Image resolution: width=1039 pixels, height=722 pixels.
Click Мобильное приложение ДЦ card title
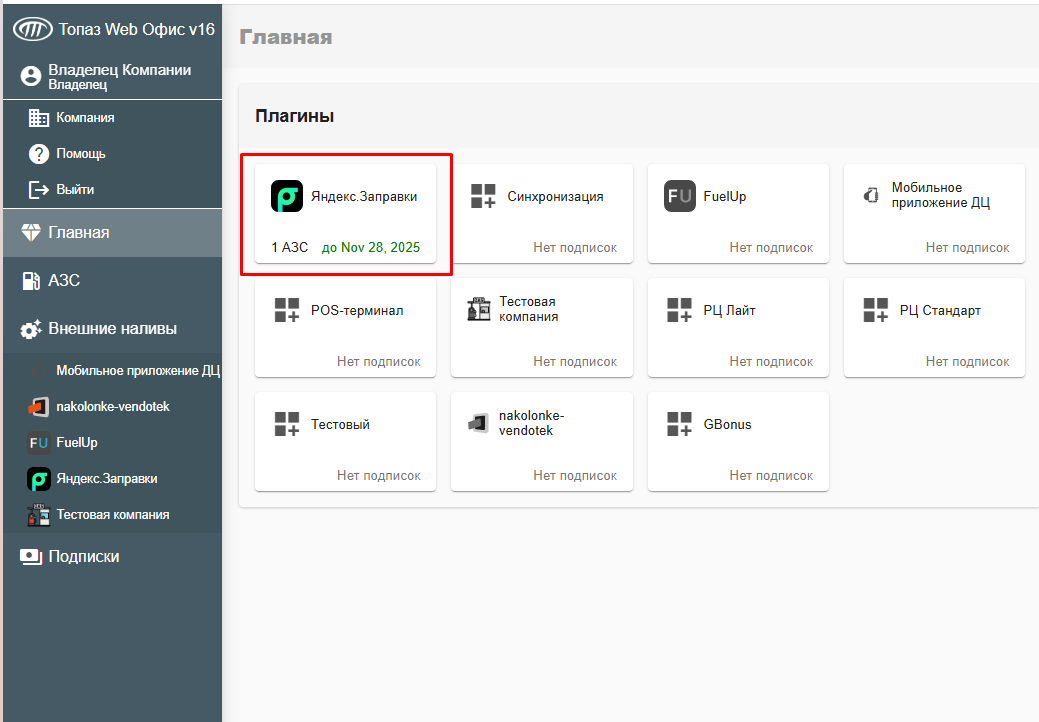tap(940, 195)
